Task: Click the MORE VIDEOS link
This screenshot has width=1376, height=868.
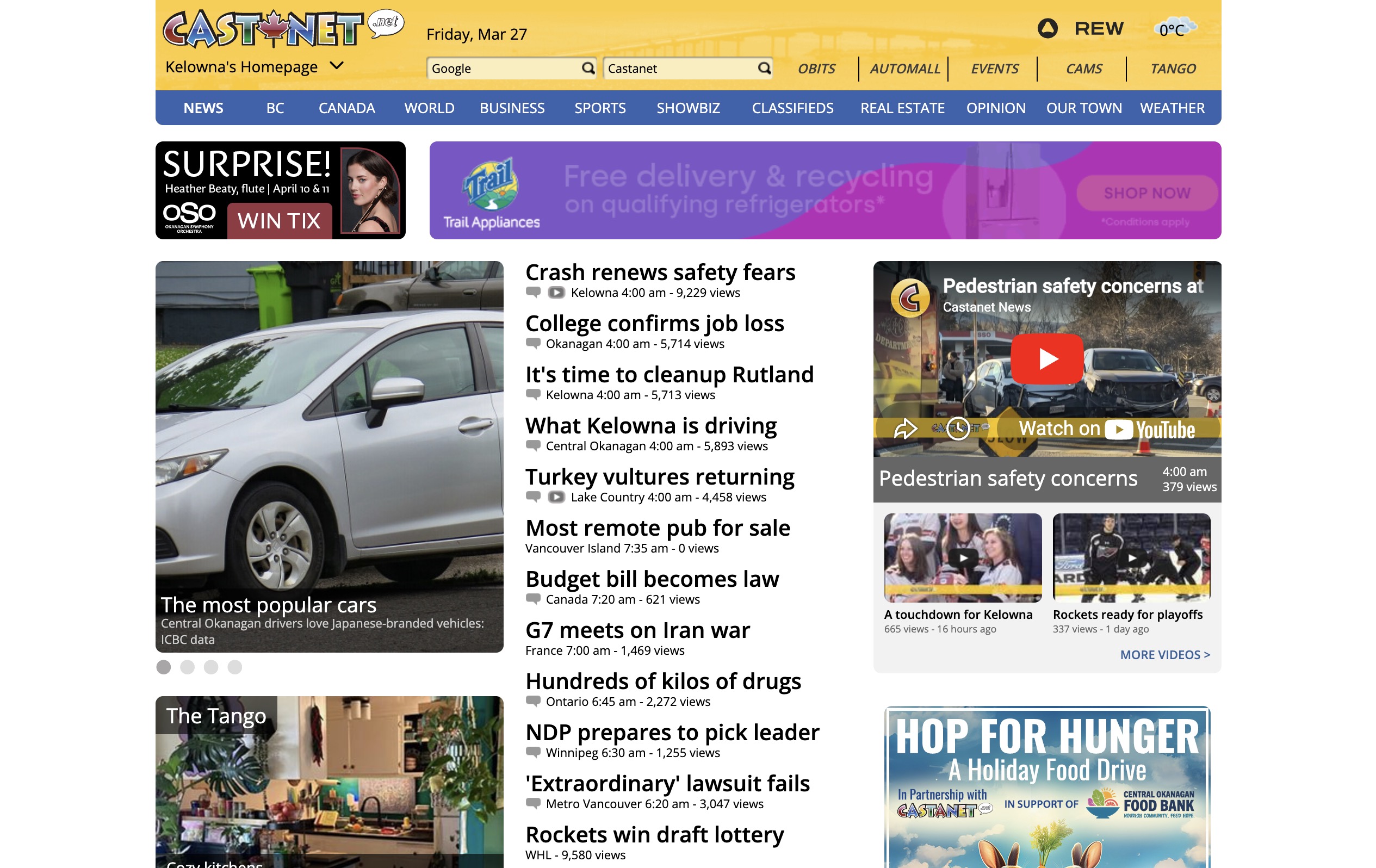Action: [1164, 655]
